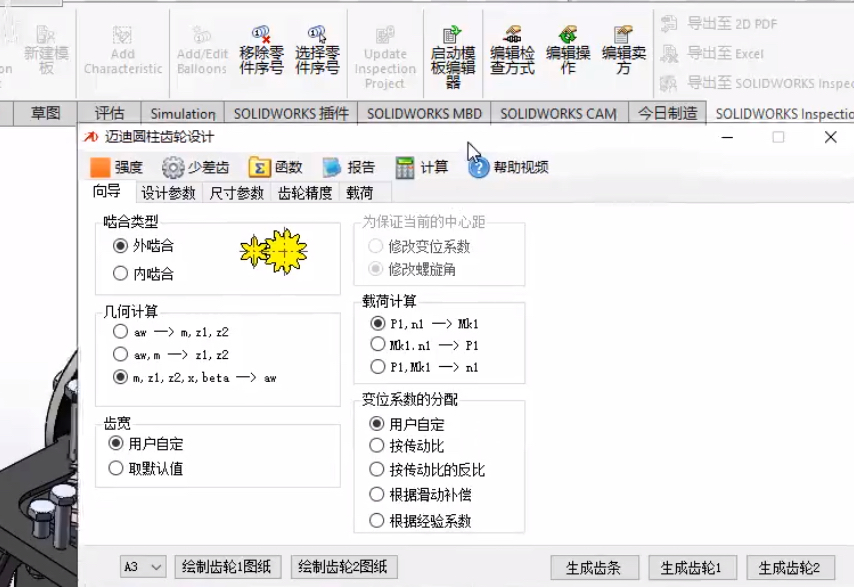Open 编辑操作 in the ribbon
The width and height of the screenshot is (854, 587).
click(568, 51)
